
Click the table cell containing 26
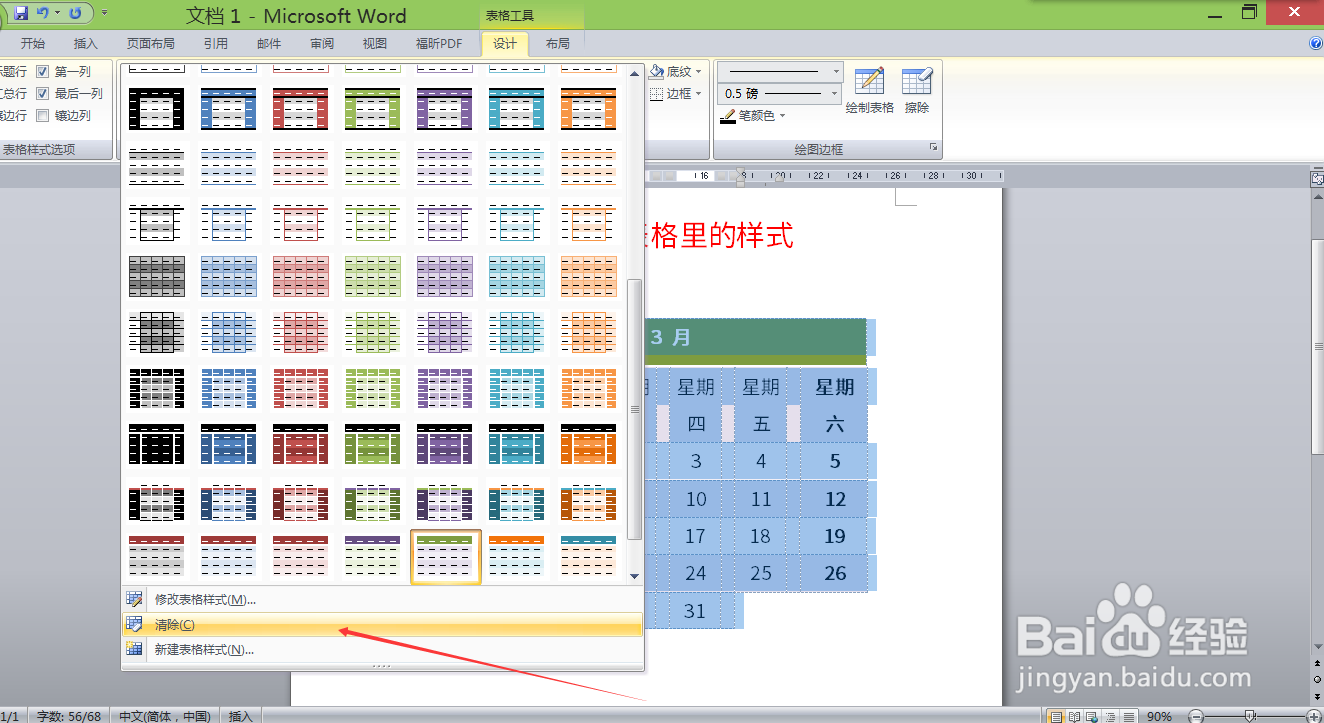835,574
